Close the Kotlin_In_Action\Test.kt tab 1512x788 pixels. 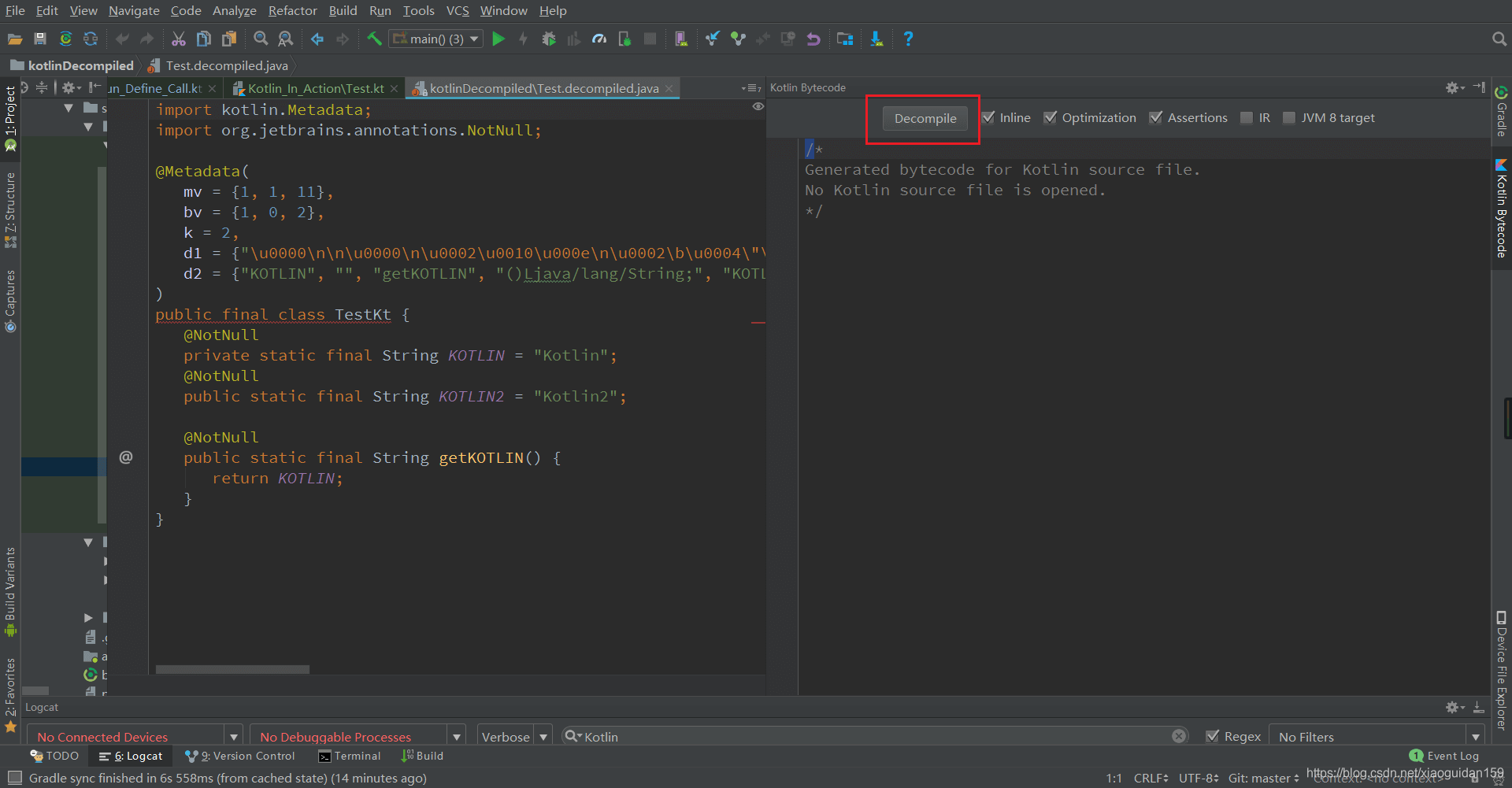coord(395,88)
